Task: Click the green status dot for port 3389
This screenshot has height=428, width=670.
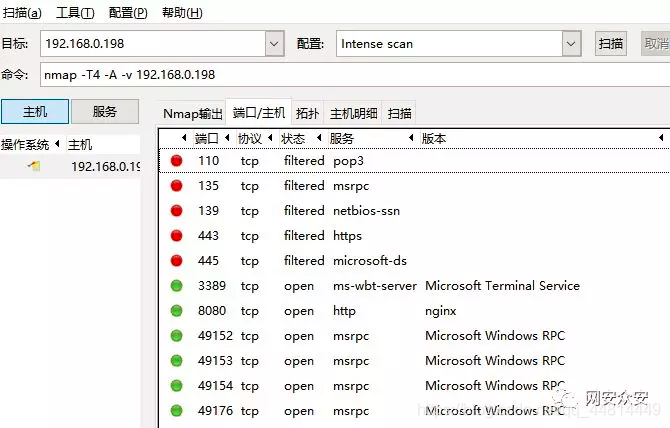Action: point(176,285)
